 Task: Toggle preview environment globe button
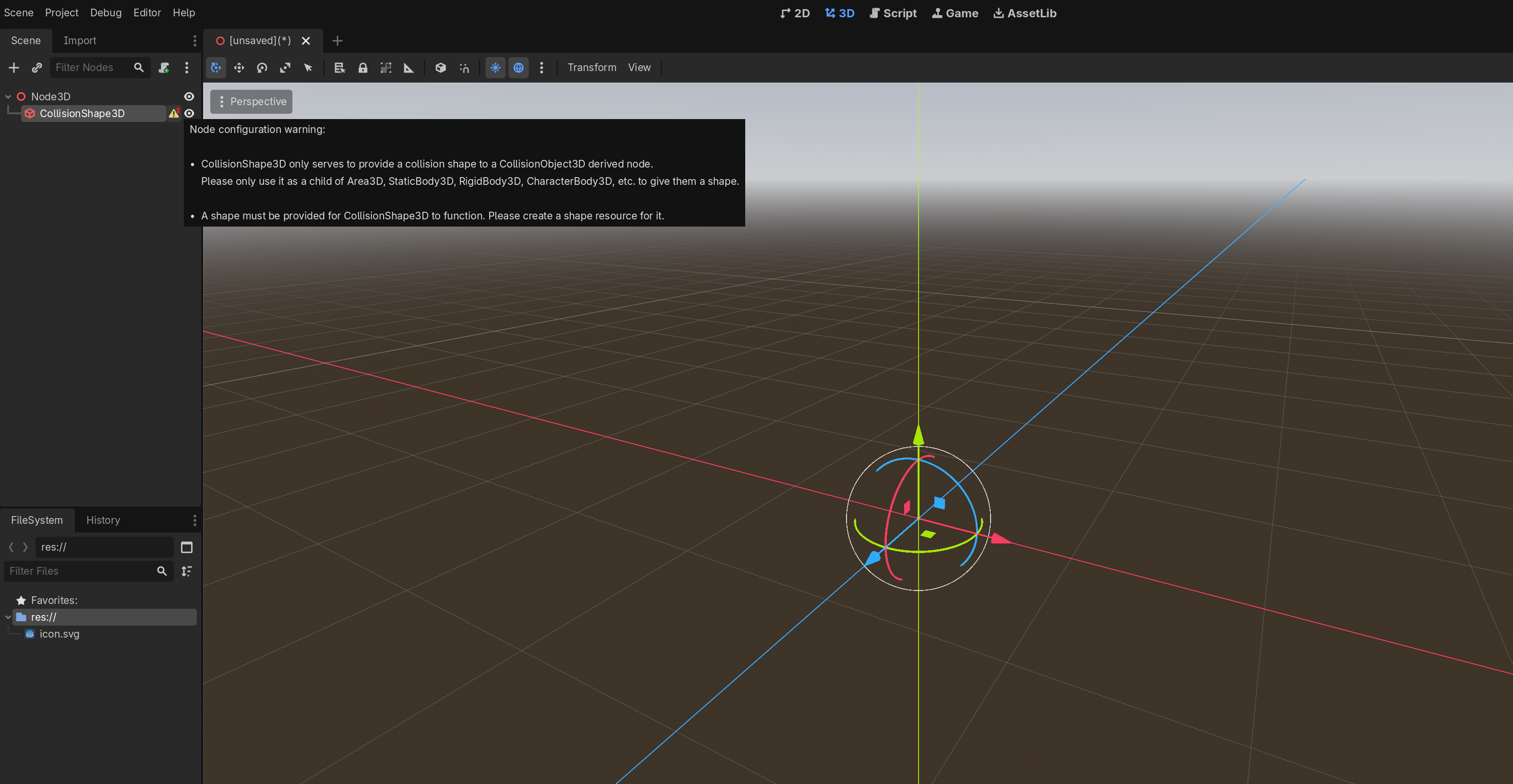[x=518, y=68]
